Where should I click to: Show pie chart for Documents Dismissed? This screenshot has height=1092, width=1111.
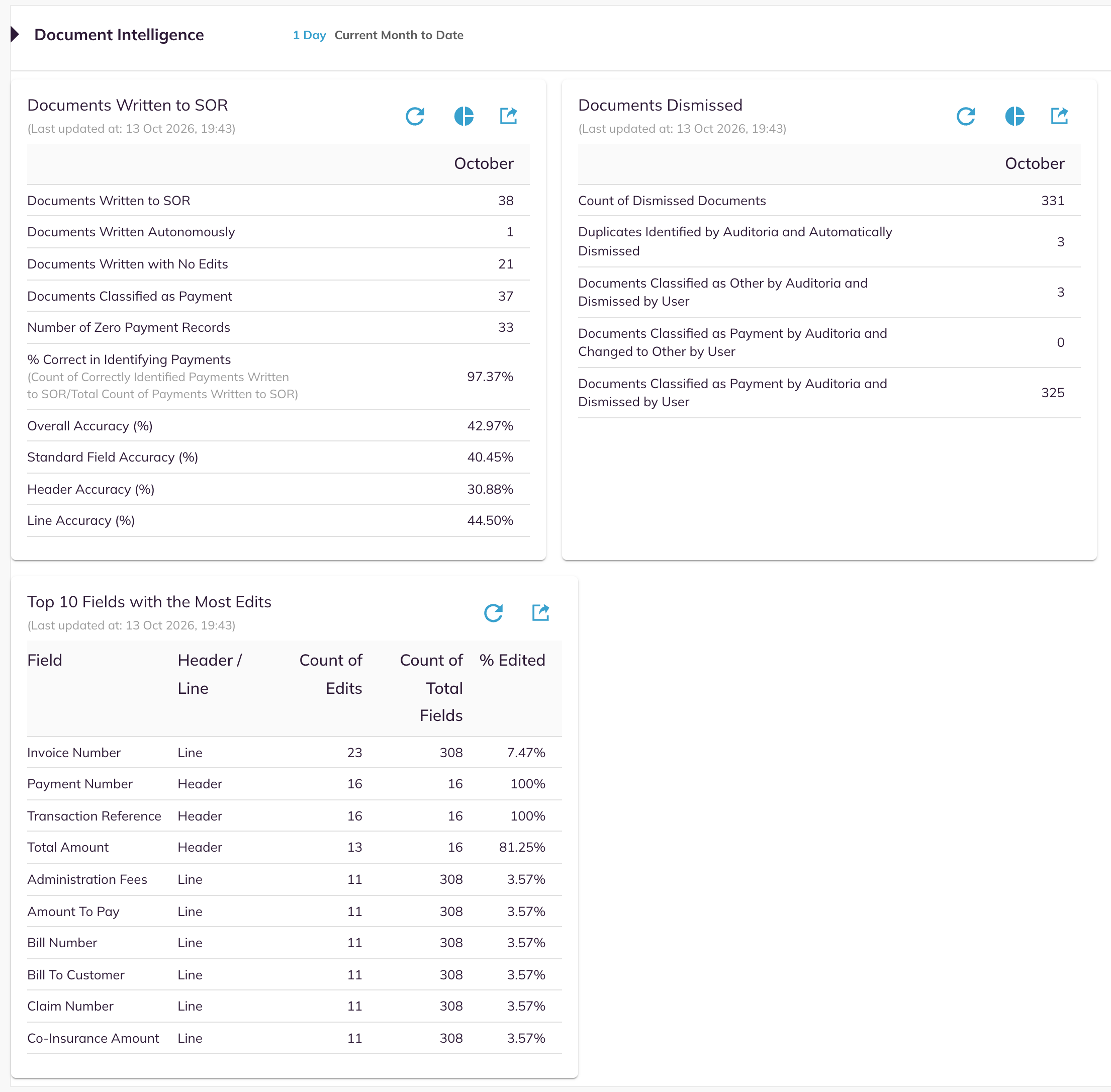coord(1014,117)
